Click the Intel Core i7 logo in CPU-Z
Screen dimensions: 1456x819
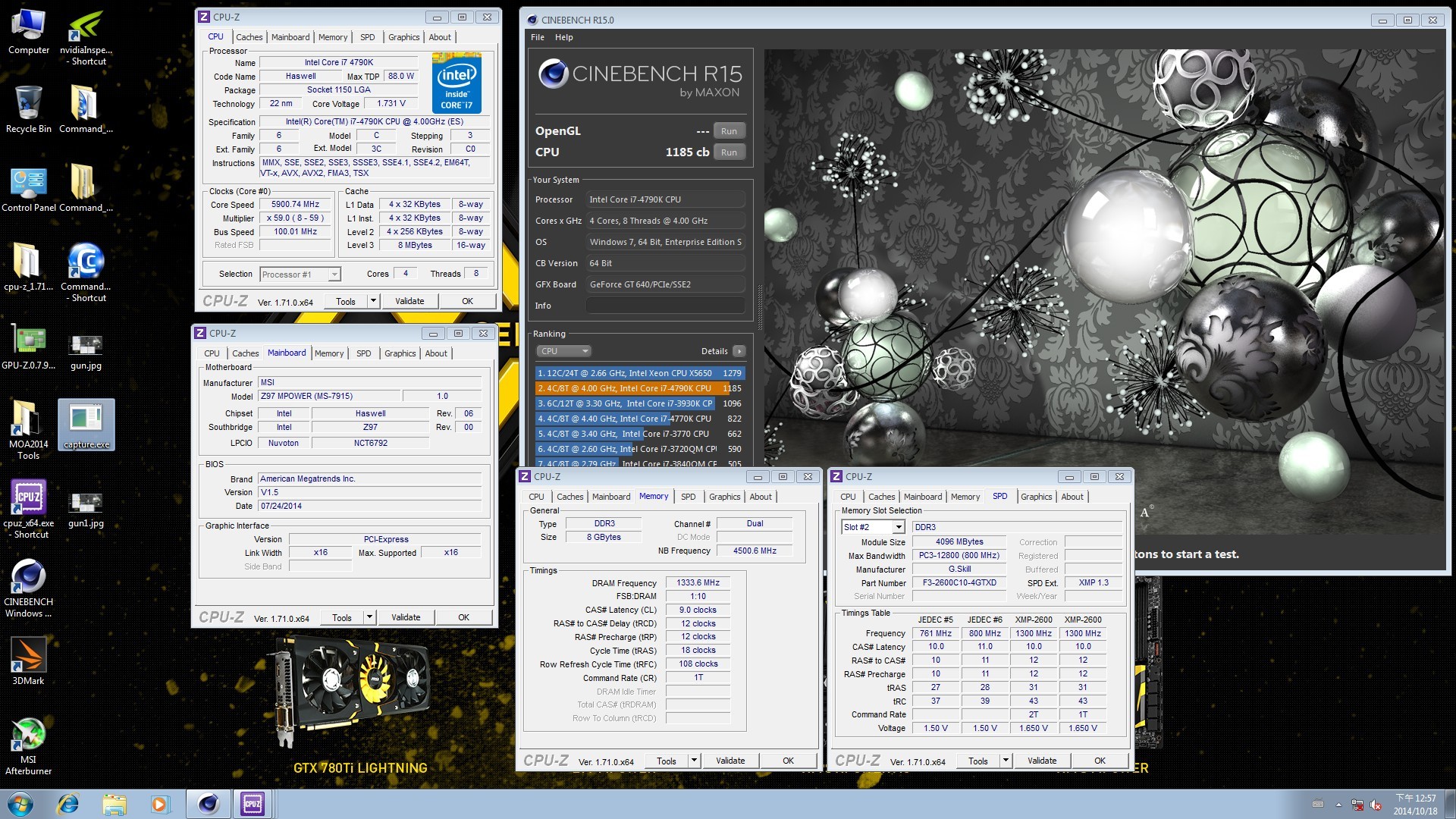(457, 83)
